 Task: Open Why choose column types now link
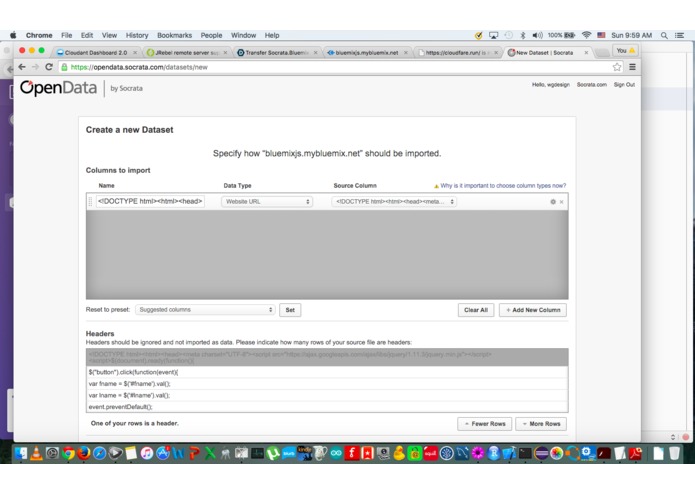click(503, 186)
